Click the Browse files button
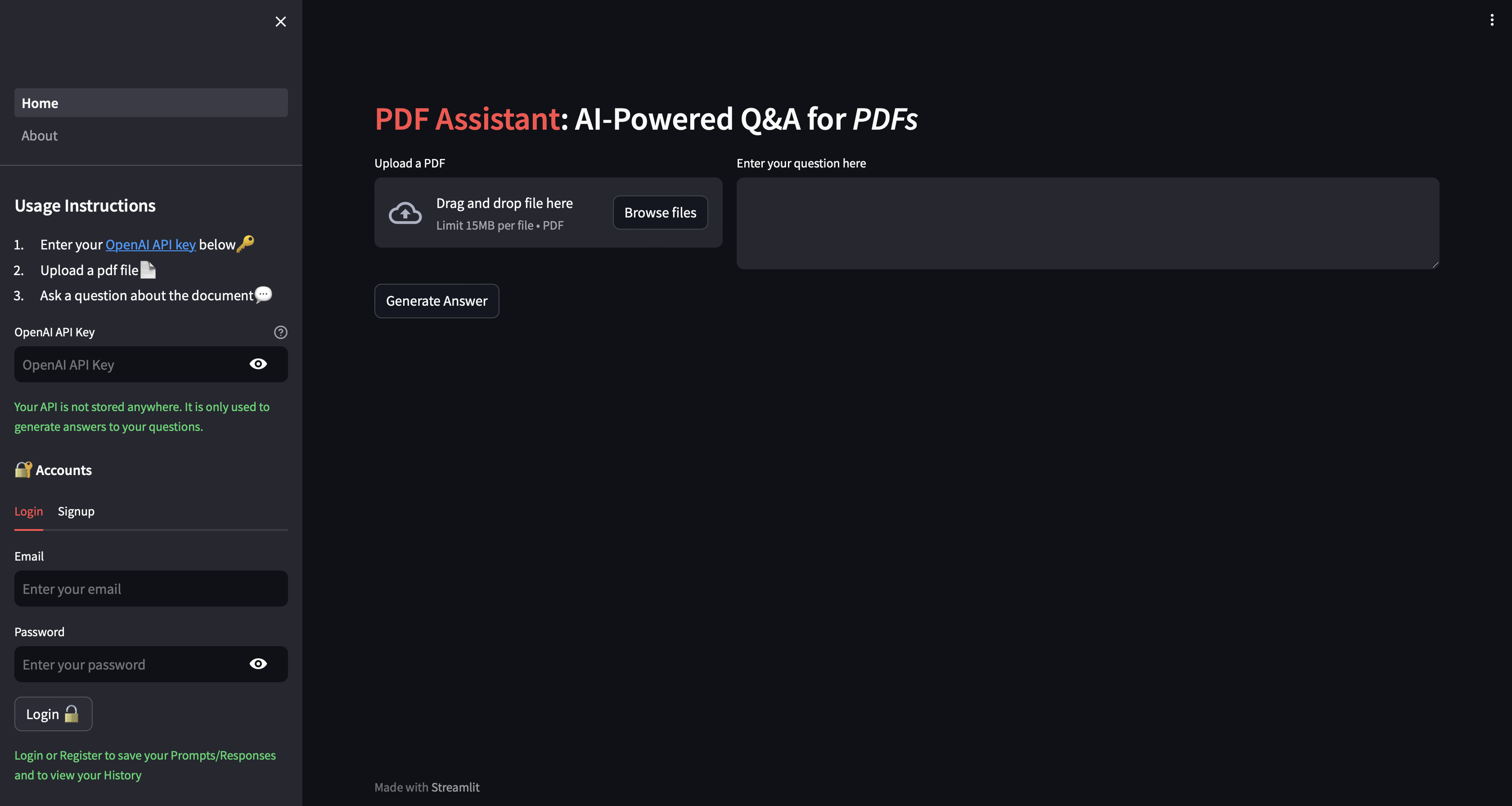This screenshot has height=806, width=1512. pos(660,212)
